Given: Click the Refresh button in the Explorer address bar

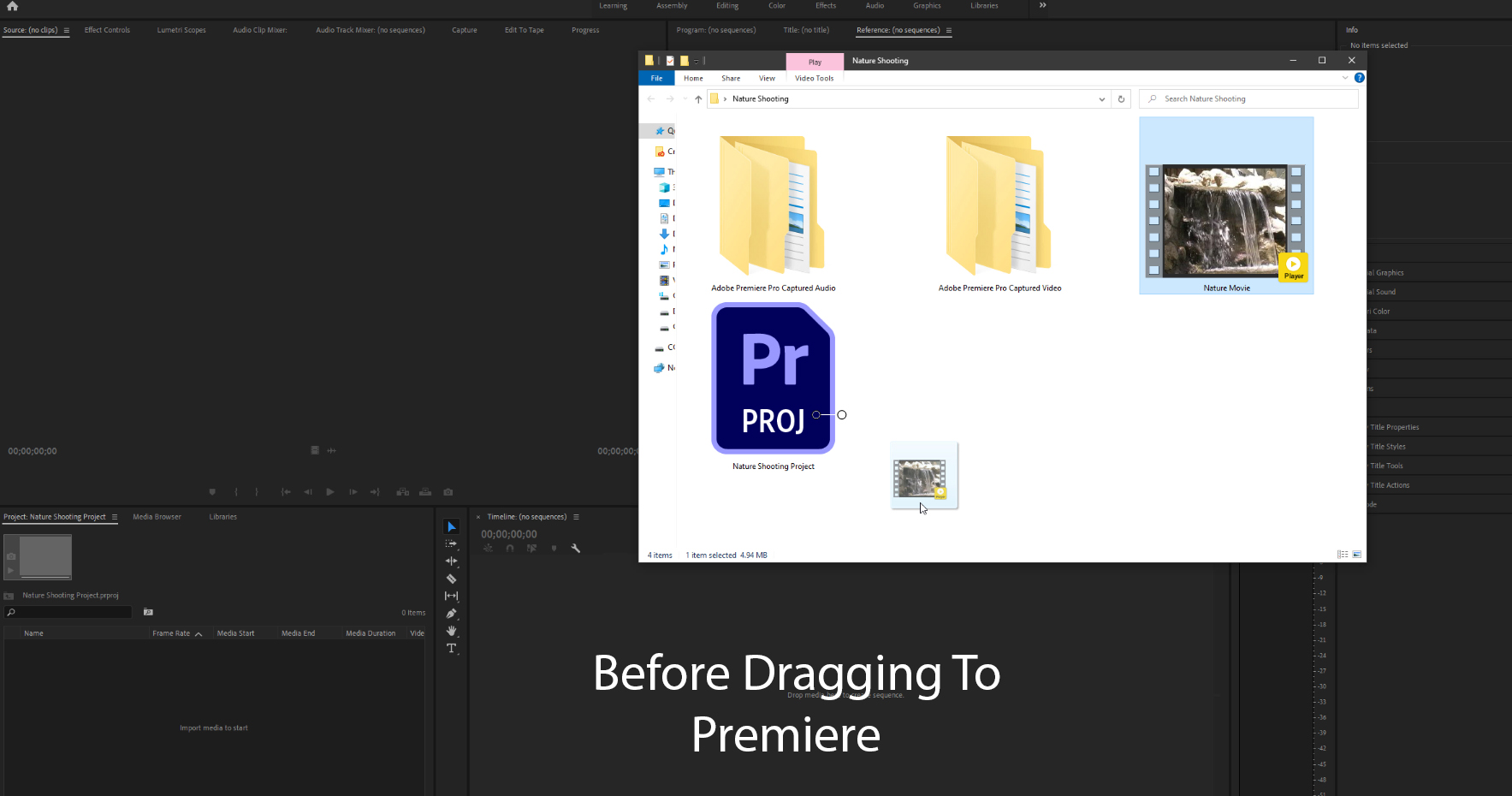Looking at the screenshot, I should (x=1122, y=98).
